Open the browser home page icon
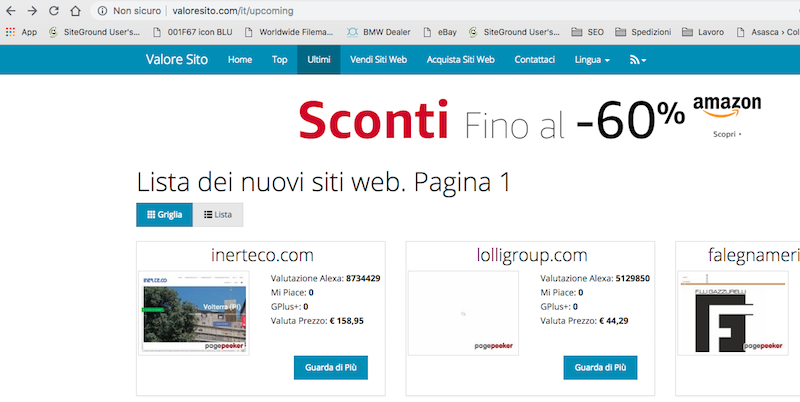This screenshot has height=402, width=800. [76, 11]
